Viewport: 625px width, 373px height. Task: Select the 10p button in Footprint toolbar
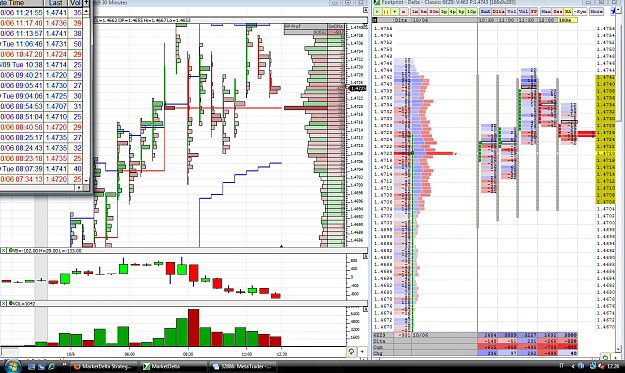(471, 12)
